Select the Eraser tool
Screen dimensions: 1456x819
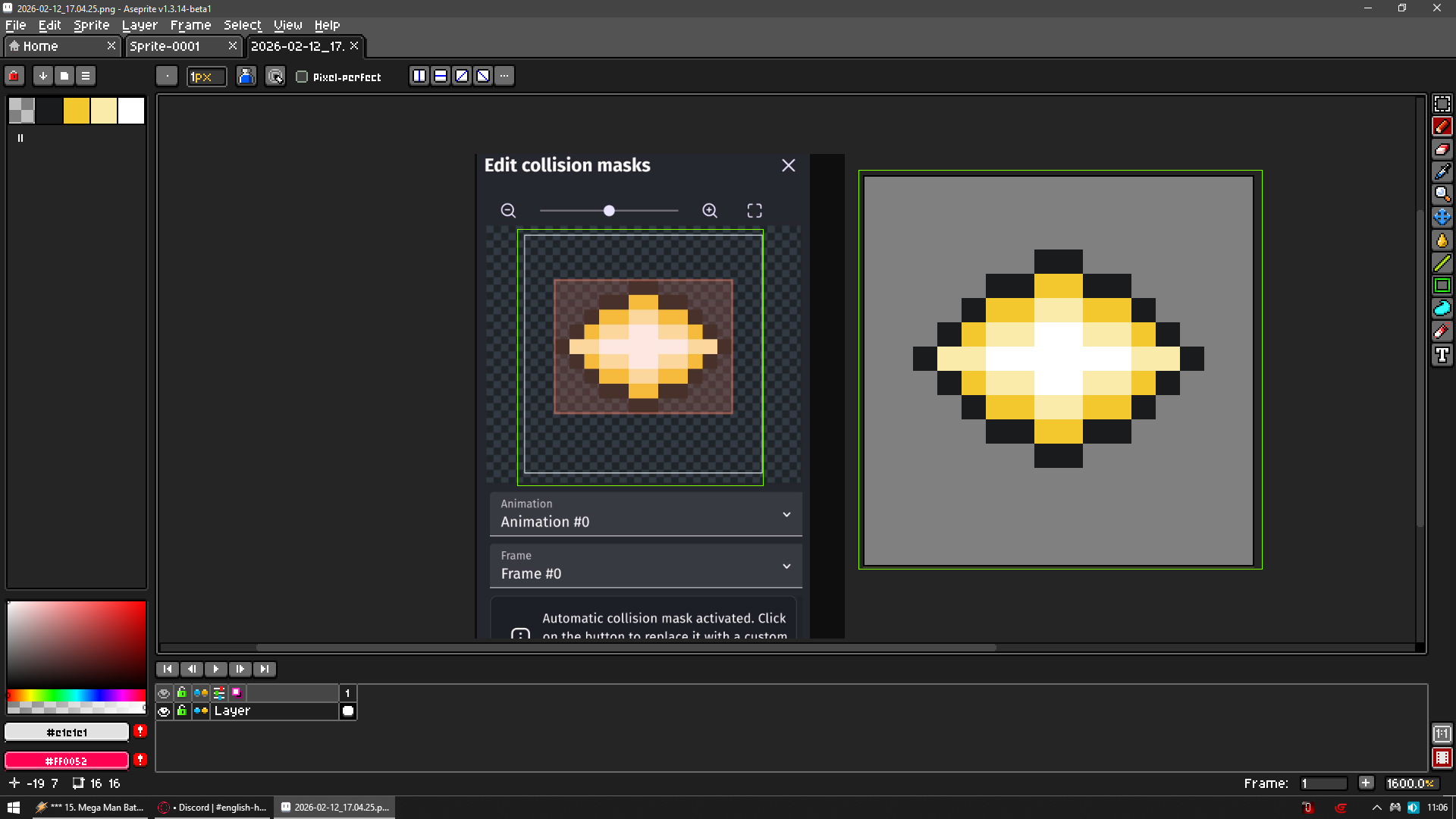coord(1442,149)
